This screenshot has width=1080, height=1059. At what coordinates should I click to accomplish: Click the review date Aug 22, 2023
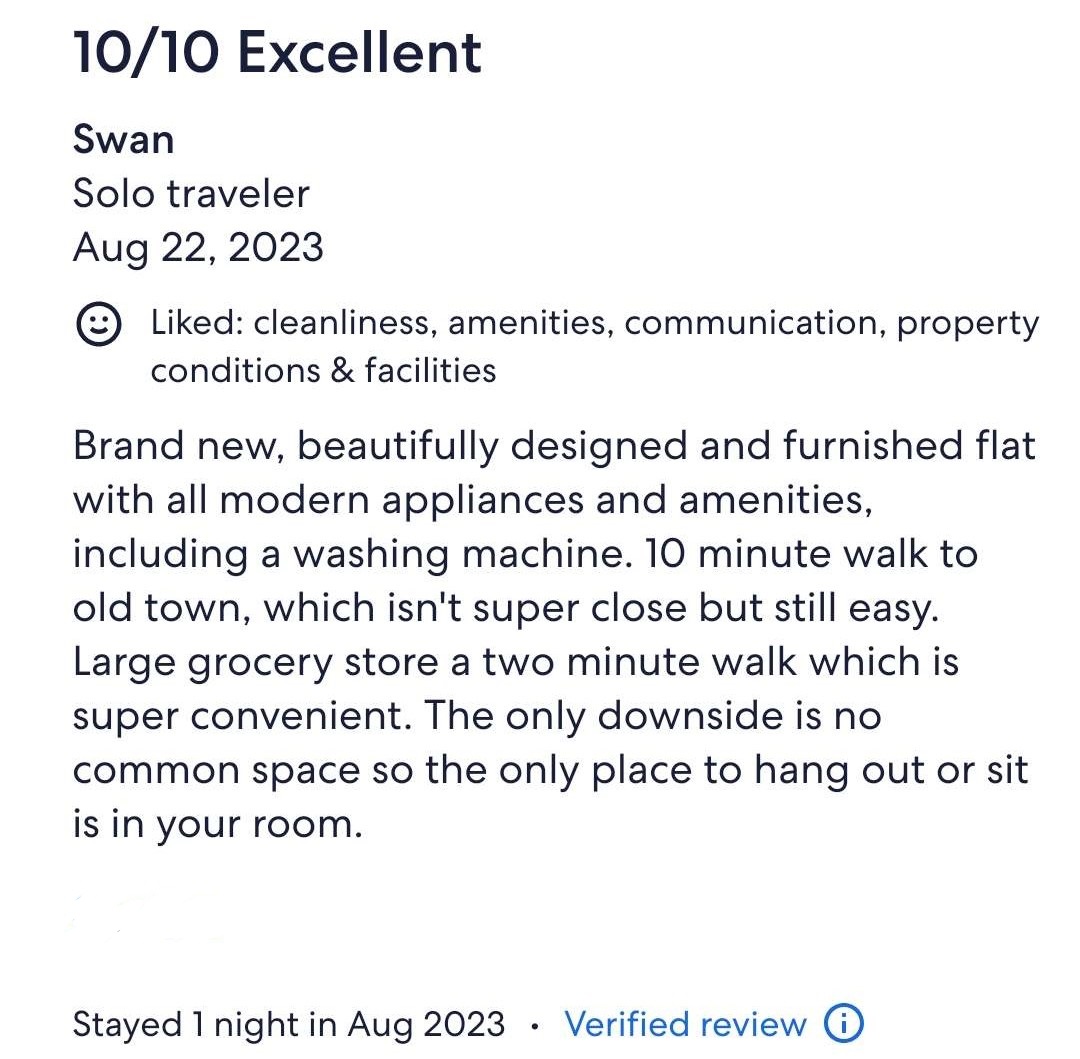[198, 247]
